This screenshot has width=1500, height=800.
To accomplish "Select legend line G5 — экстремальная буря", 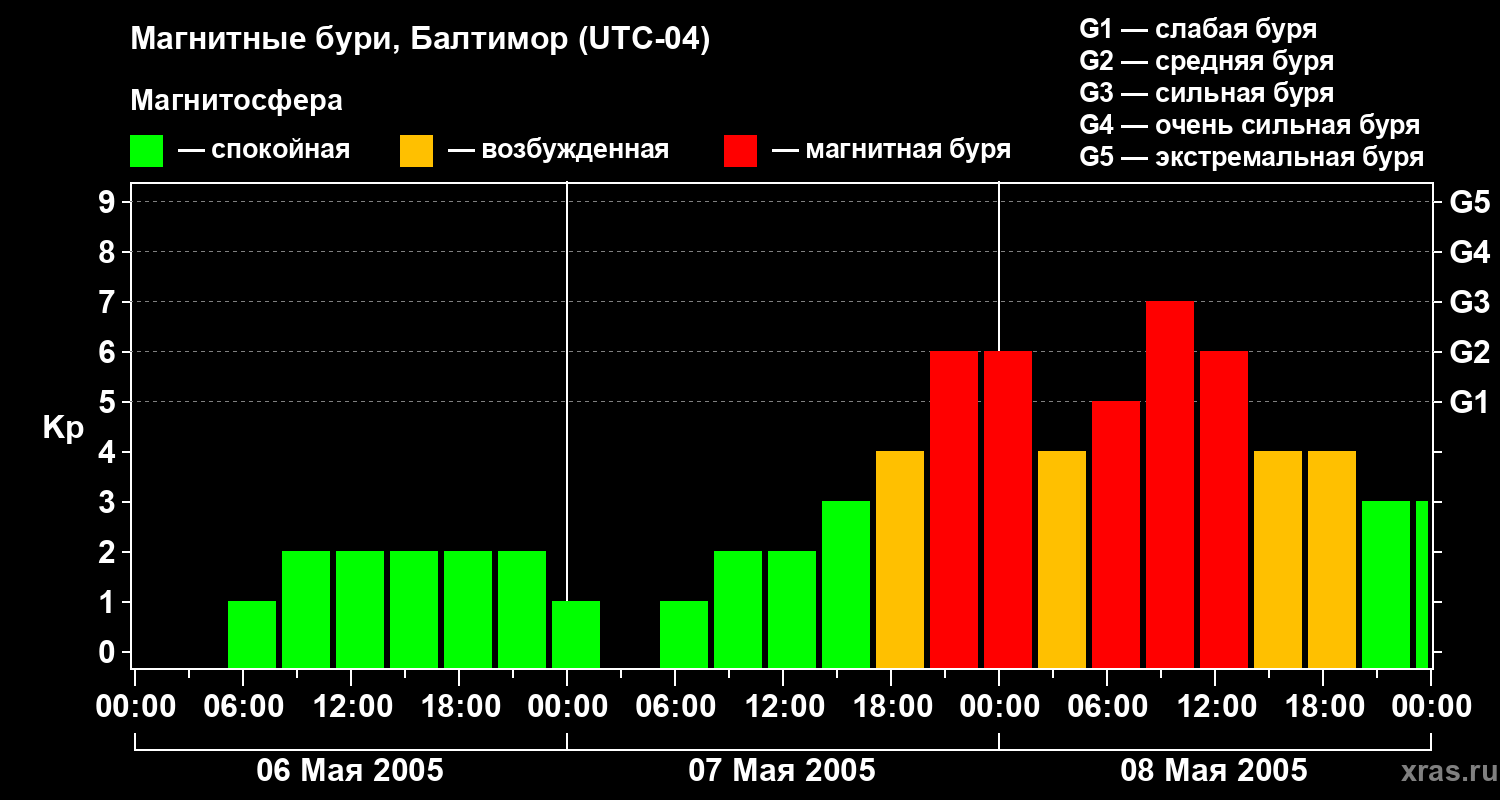I will [x=1252, y=157].
